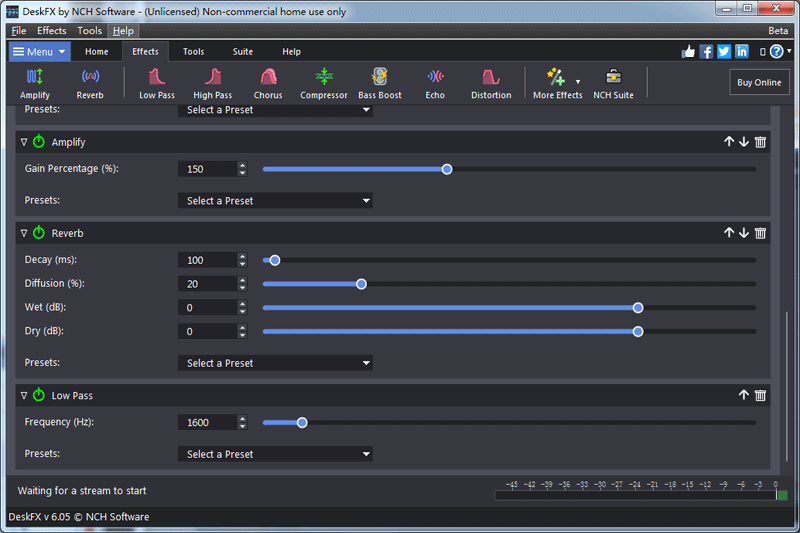The height and width of the screenshot is (533, 800).
Task: Open the File menu
Action: pos(19,31)
